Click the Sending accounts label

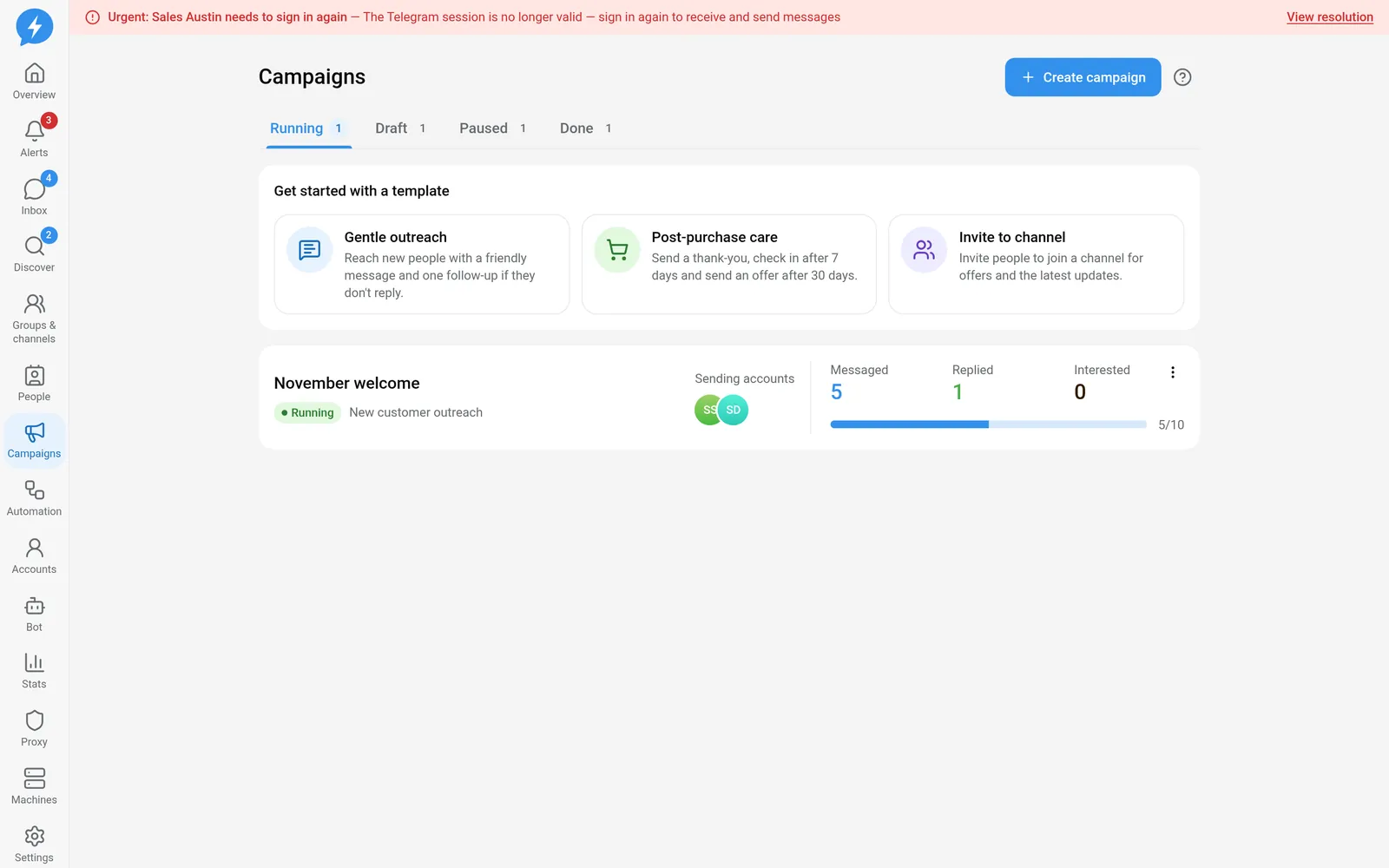[x=744, y=379]
